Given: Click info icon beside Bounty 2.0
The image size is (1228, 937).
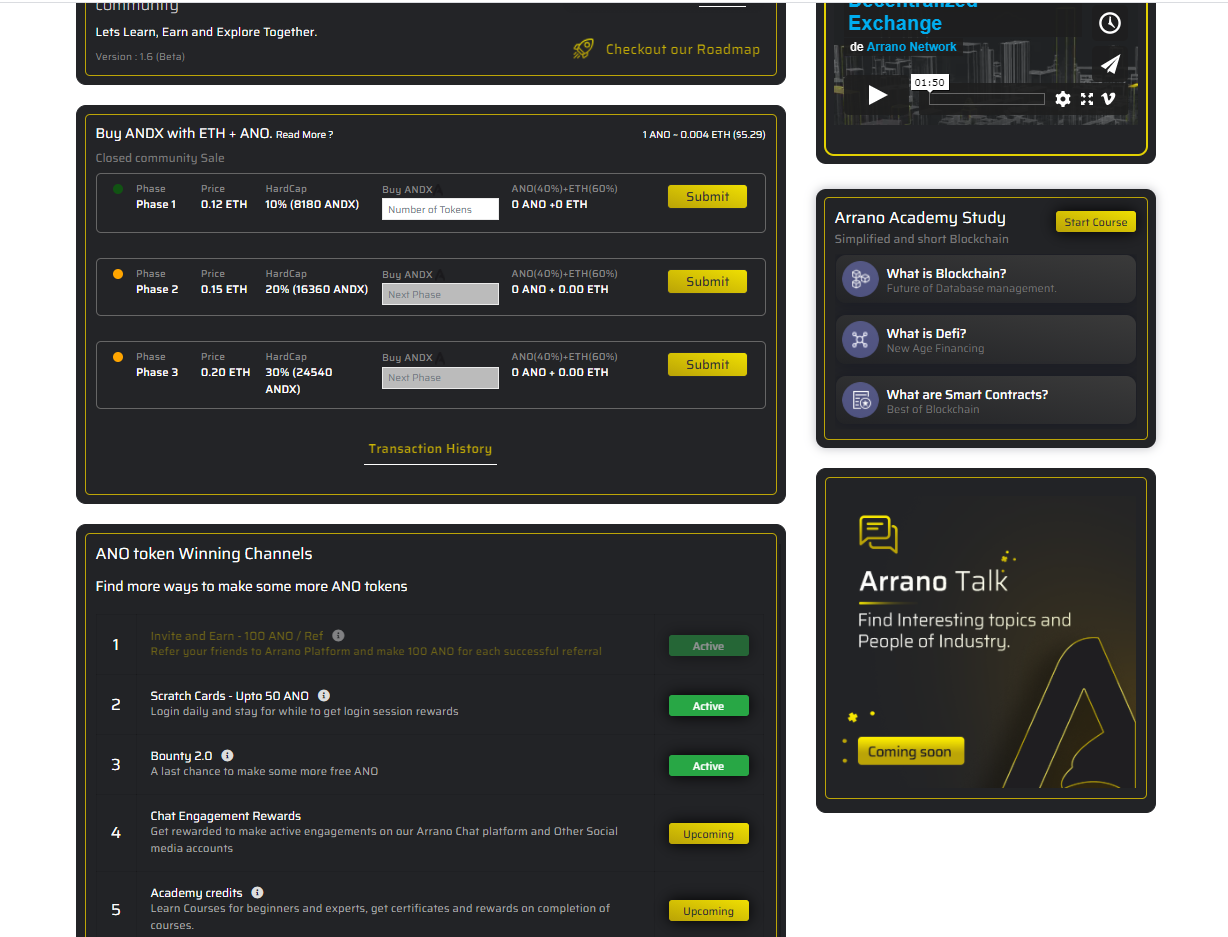Looking at the screenshot, I should (x=227, y=756).
